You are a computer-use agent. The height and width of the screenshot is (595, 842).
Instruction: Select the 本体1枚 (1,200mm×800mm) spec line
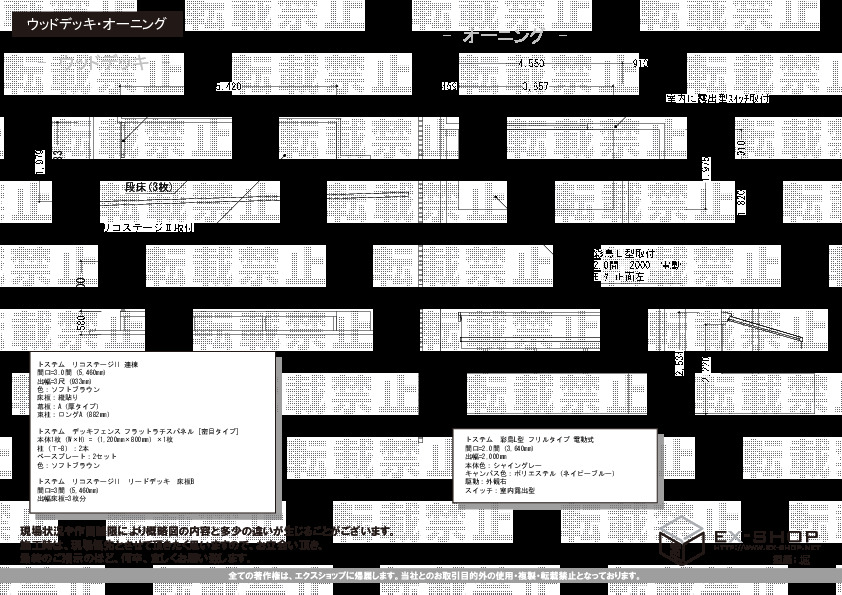point(105,440)
